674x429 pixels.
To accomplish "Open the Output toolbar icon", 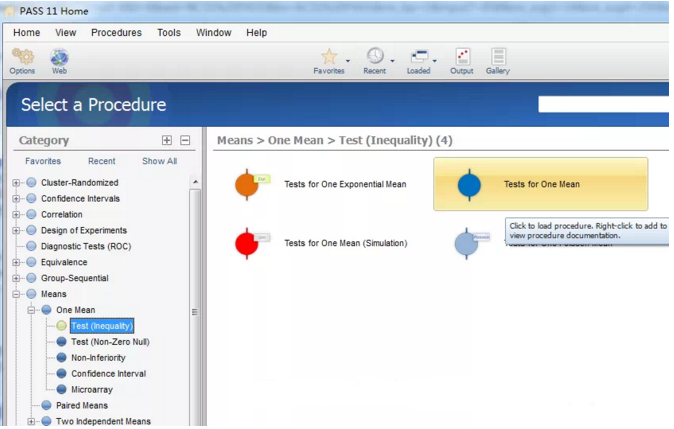I will [x=462, y=57].
